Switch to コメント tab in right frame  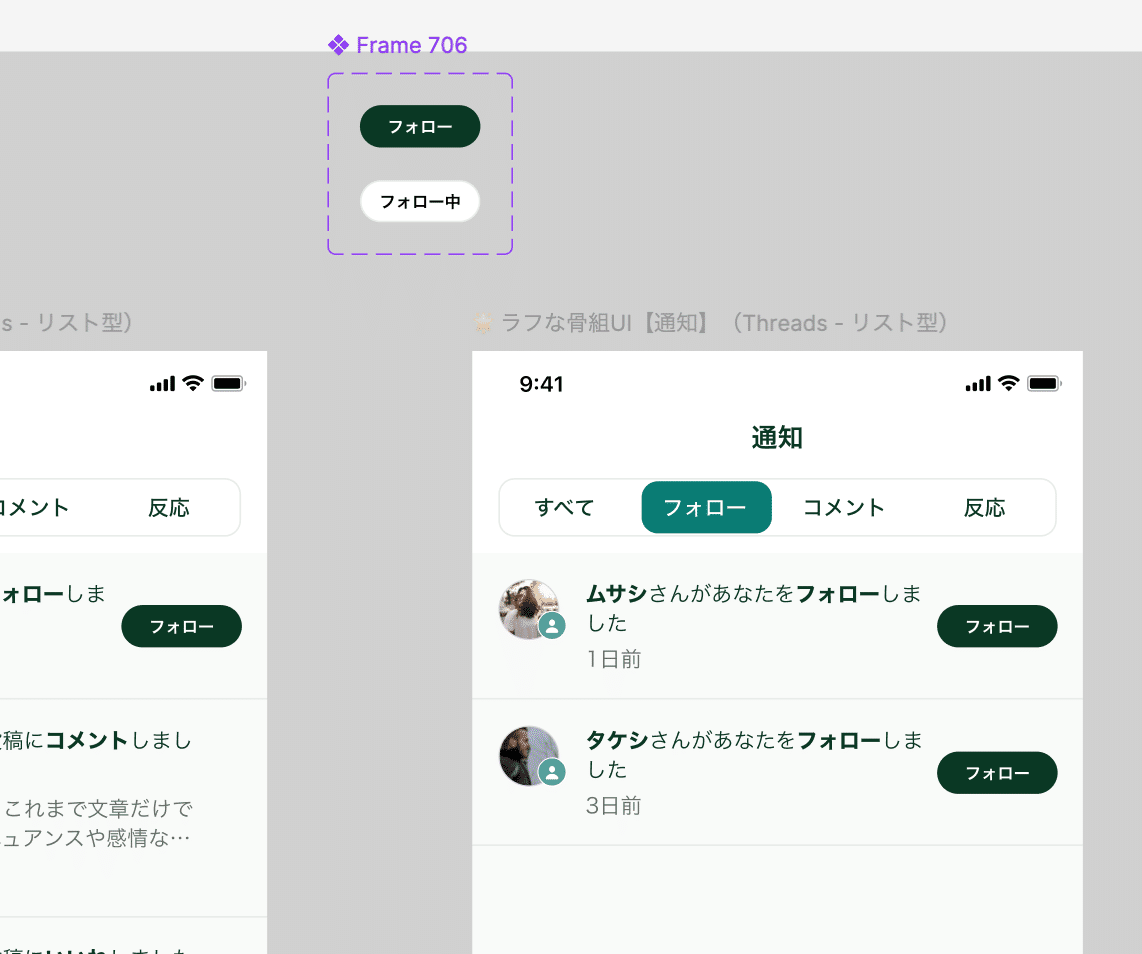[x=843, y=508]
